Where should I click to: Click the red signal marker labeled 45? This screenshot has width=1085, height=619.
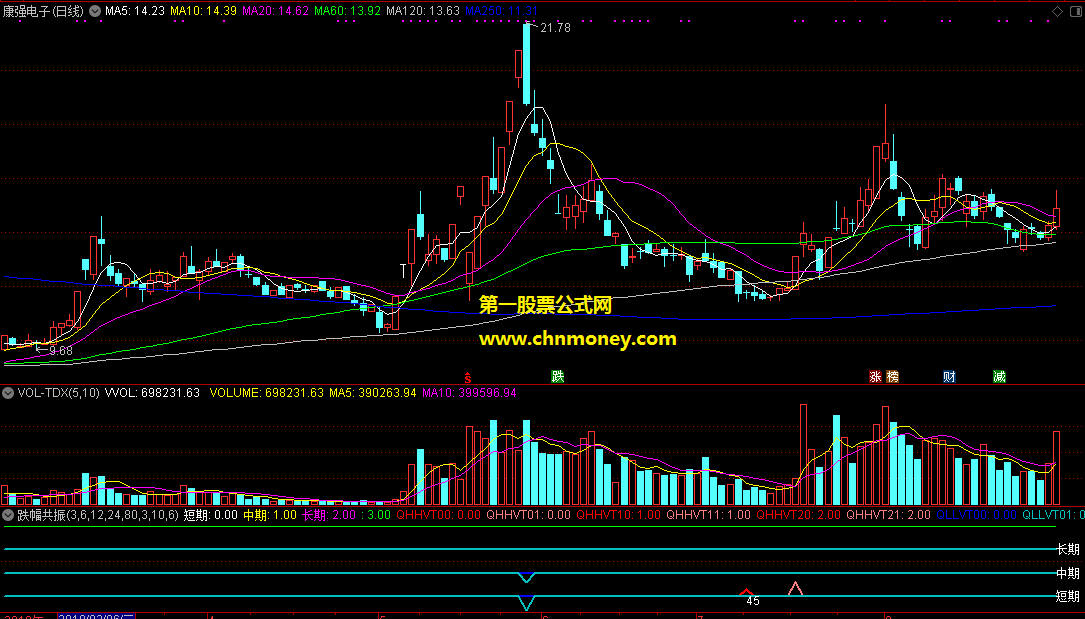point(746,592)
